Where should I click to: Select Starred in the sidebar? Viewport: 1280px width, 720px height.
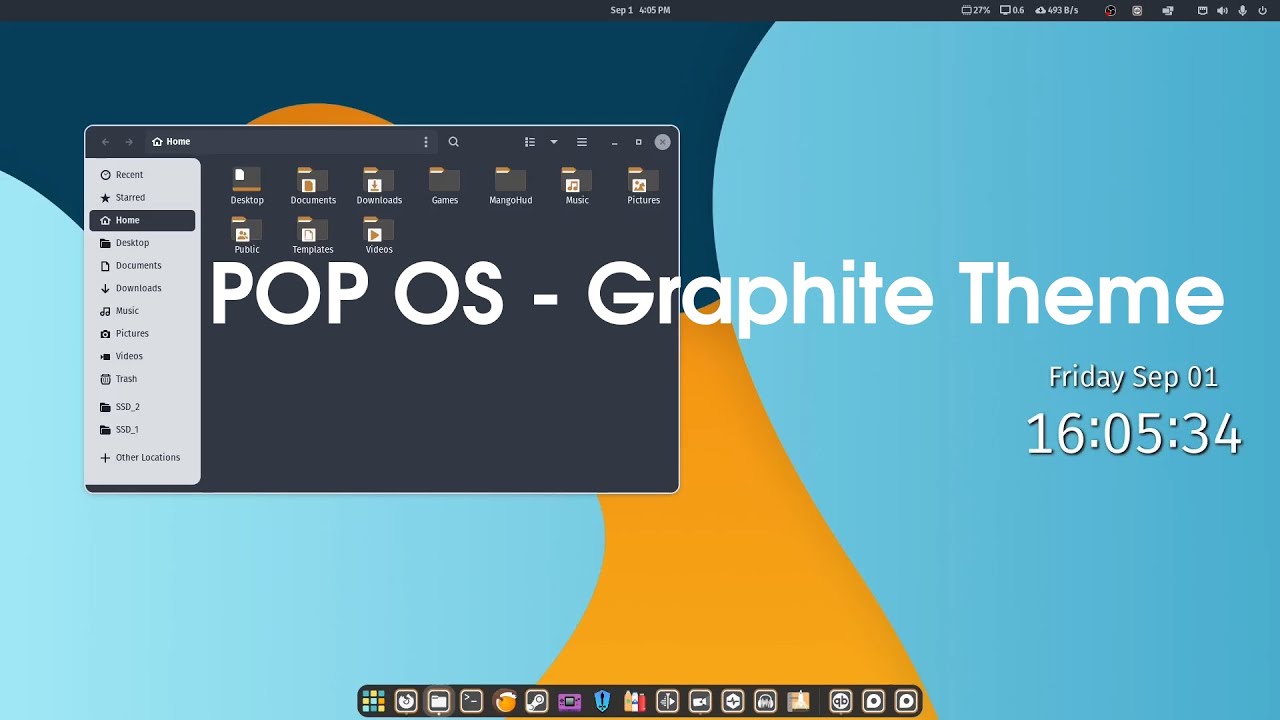[x=142, y=198]
